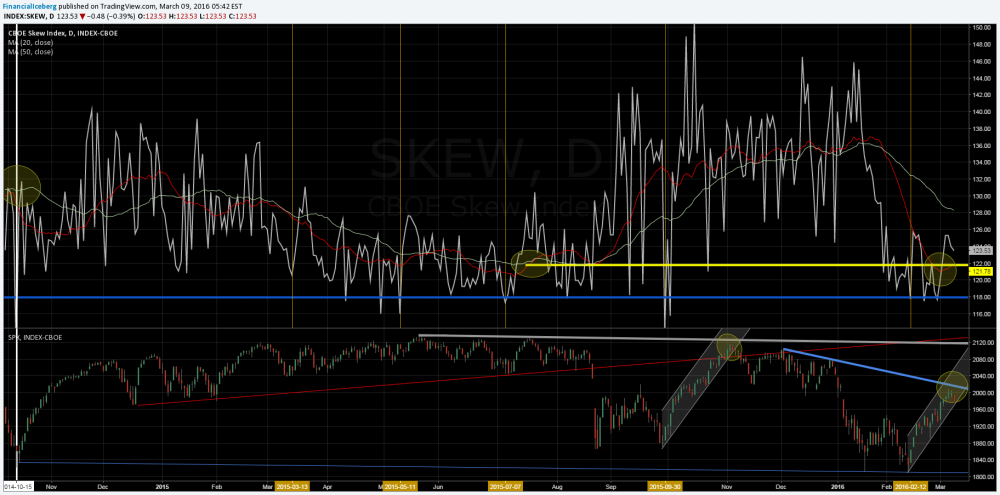The image size is (1000, 495).
Task: Click the H:123.53 high value
Action: click(181, 15)
